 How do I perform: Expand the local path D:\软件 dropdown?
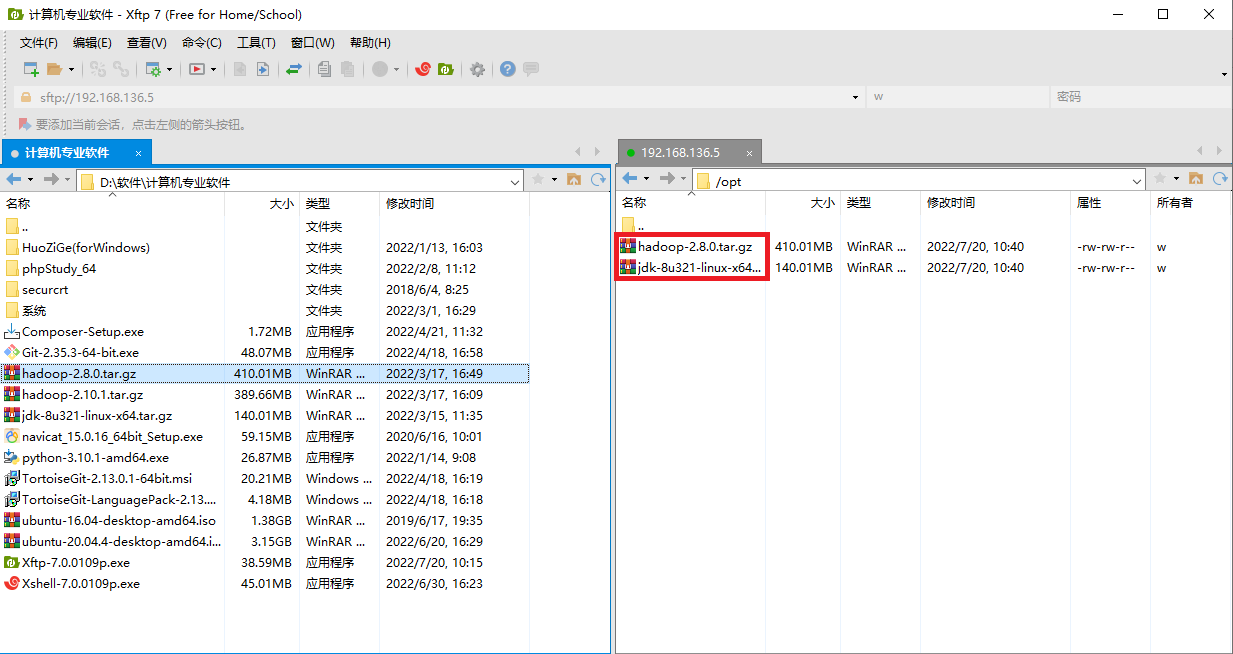[x=515, y=181]
